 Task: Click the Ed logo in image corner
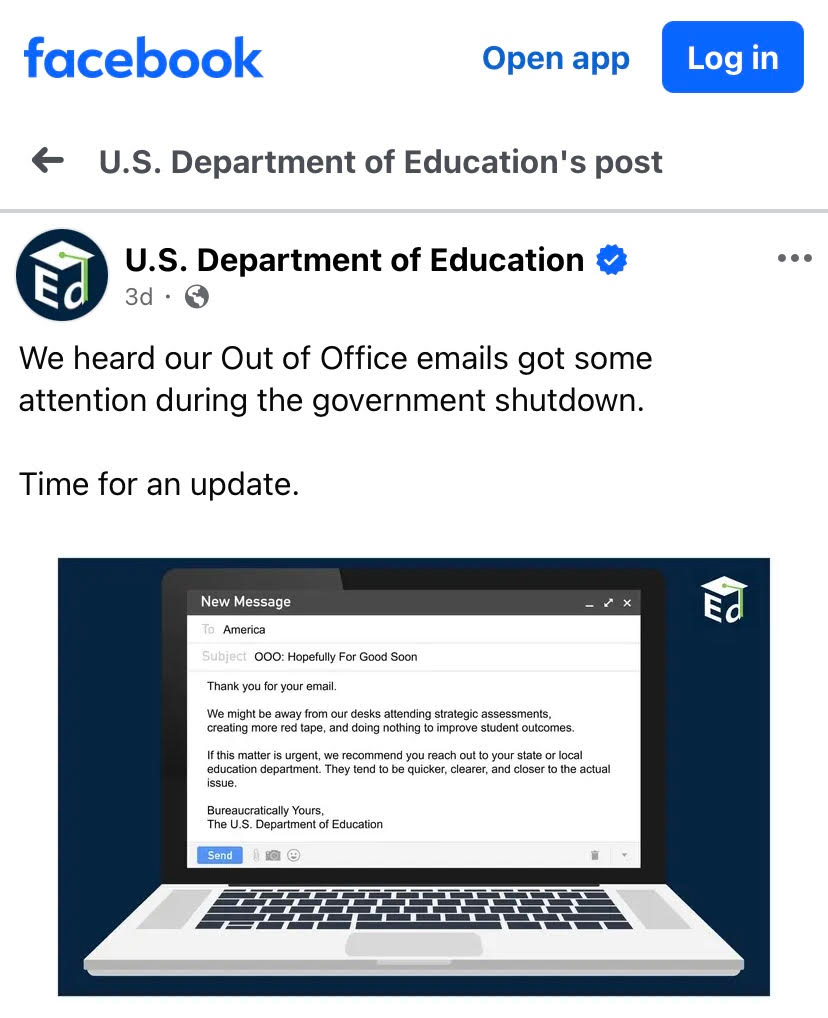tap(722, 600)
